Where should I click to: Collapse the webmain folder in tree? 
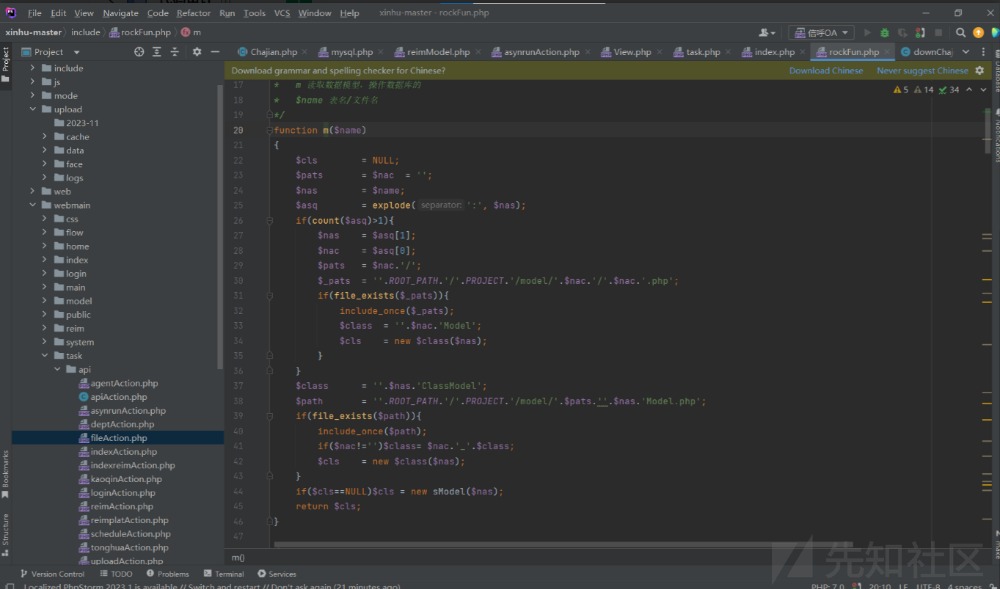pyautogui.click(x=33, y=205)
